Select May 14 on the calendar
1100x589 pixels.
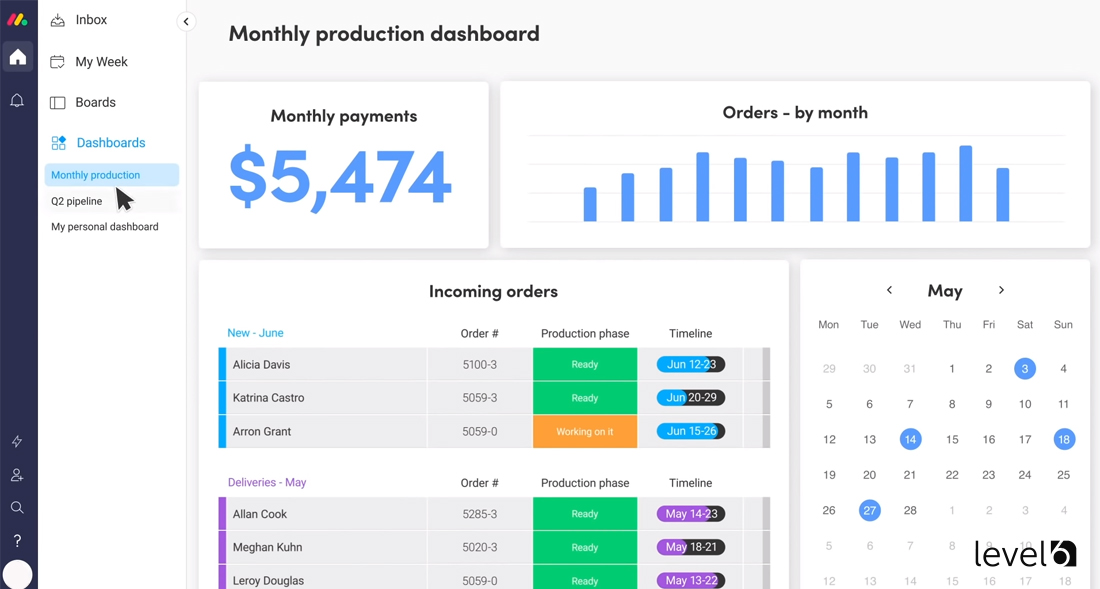click(x=910, y=439)
